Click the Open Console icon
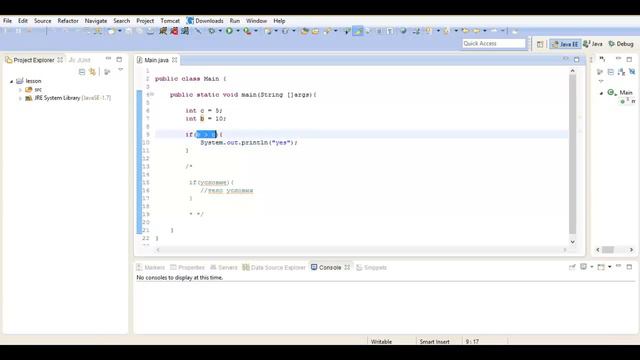This screenshot has height=360, width=640. [x=601, y=267]
